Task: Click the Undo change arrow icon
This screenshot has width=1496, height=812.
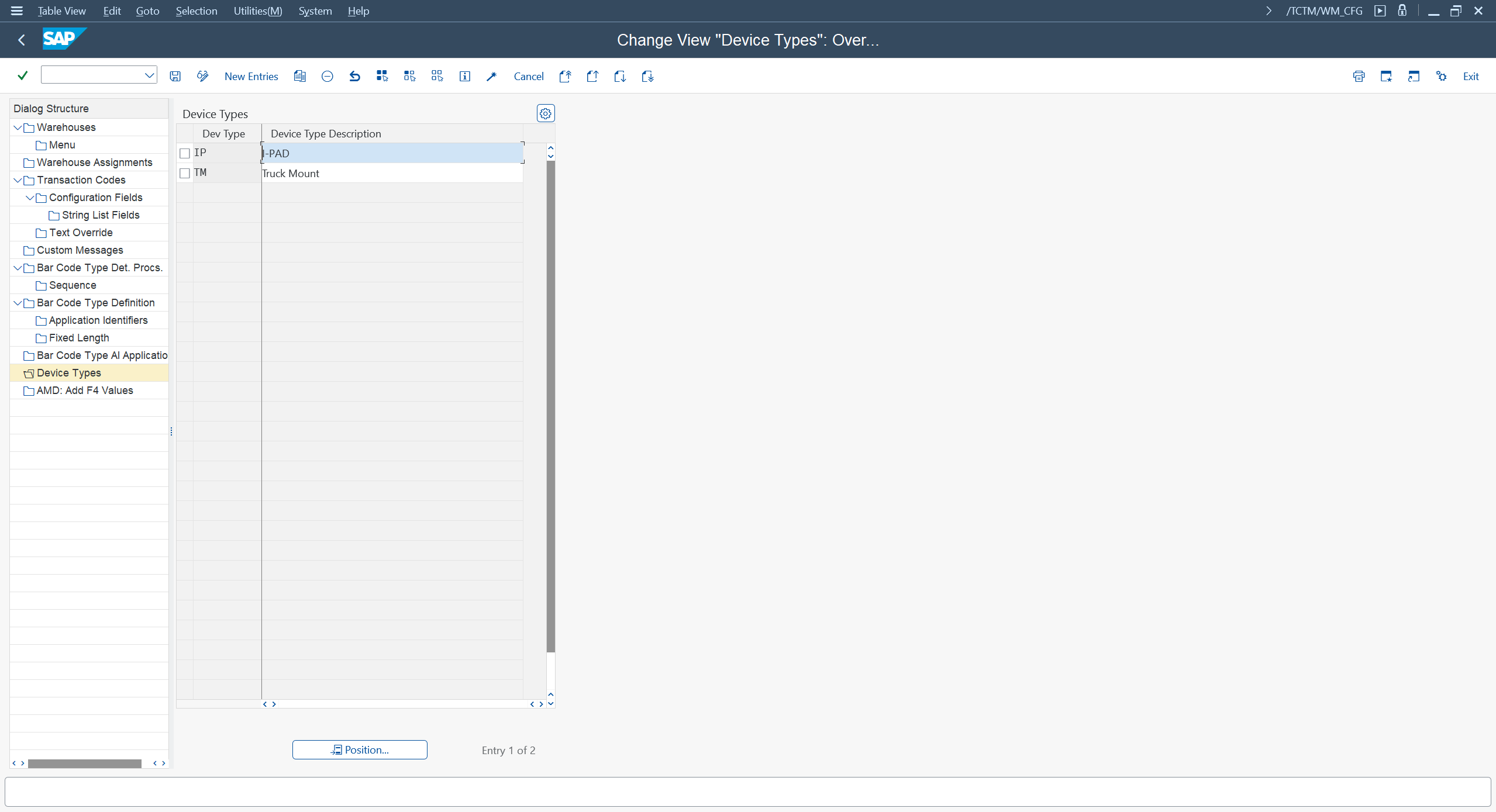Action: (354, 76)
